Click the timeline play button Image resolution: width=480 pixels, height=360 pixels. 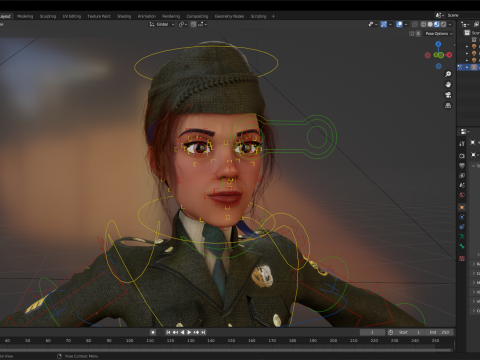pos(189,332)
